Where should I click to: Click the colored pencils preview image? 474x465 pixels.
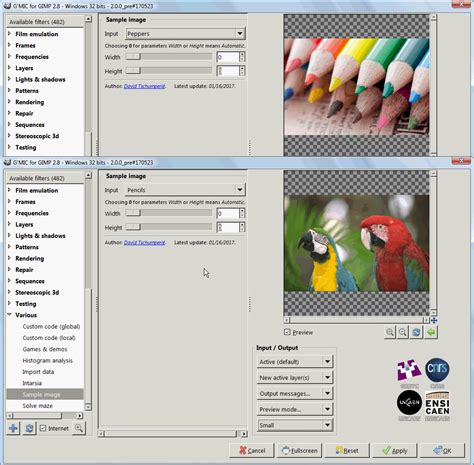click(356, 87)
